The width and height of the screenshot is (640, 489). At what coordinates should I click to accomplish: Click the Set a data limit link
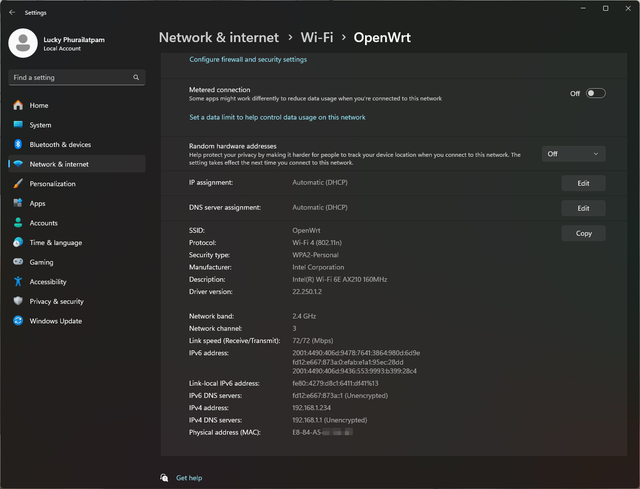(x=277, y=117)
